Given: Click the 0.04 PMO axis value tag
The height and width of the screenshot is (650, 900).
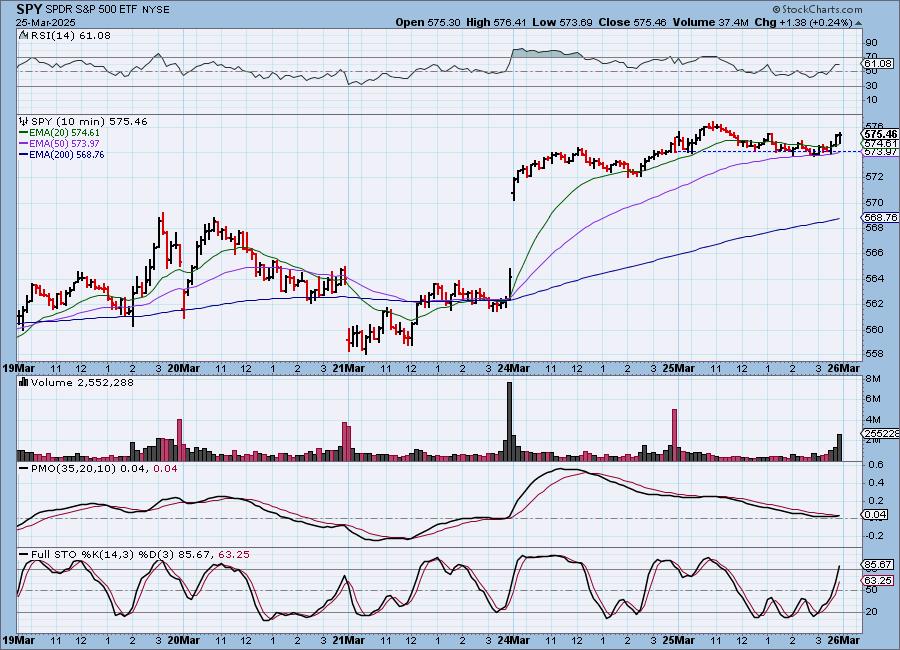Looking at the screenshot, I should 875,514.
